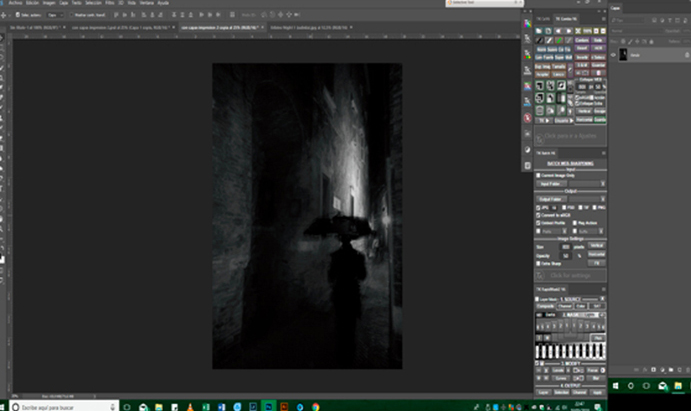Viewport: 691px width, 411px height.
Task: Click the TK Combo panel tab
Action: [564, 19]
